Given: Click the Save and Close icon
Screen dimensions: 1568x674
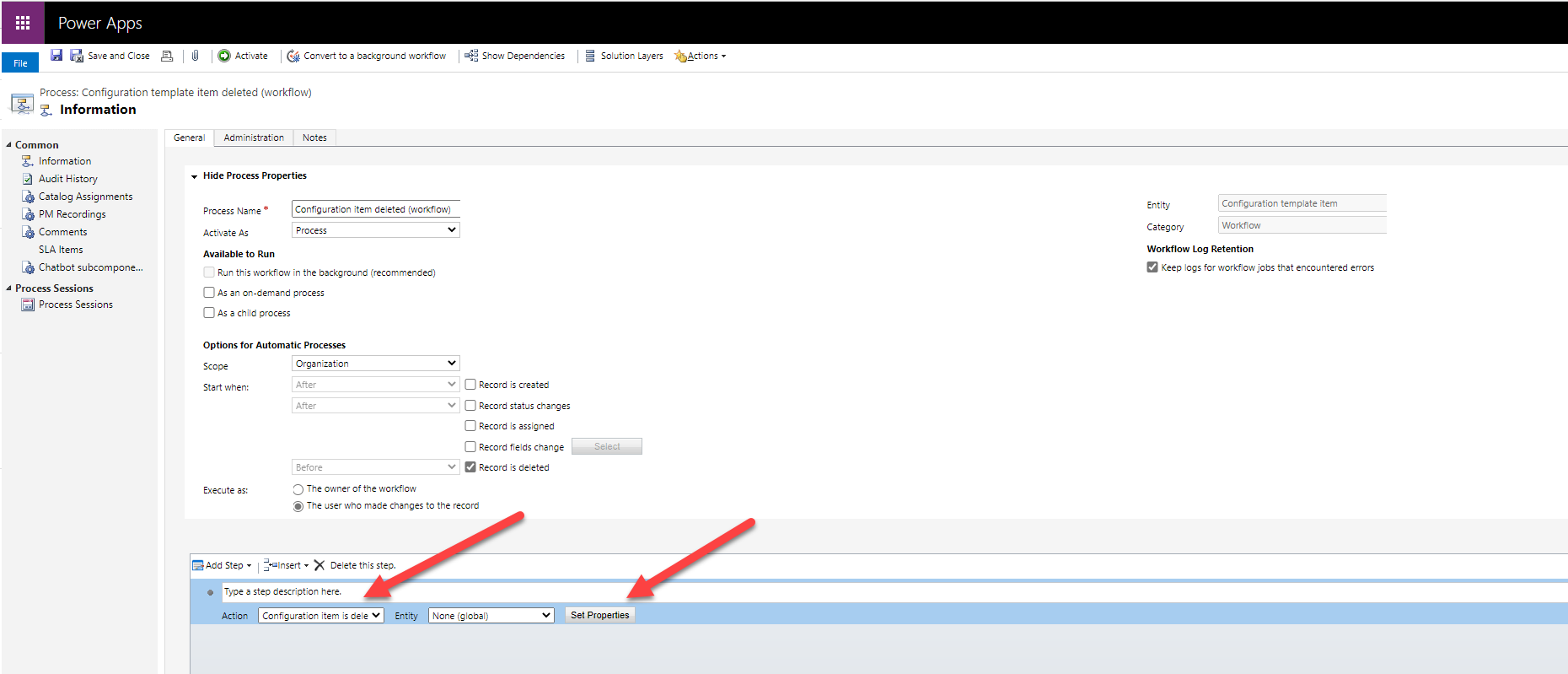Looking at the screenshot, I should [x=77, y=56].
